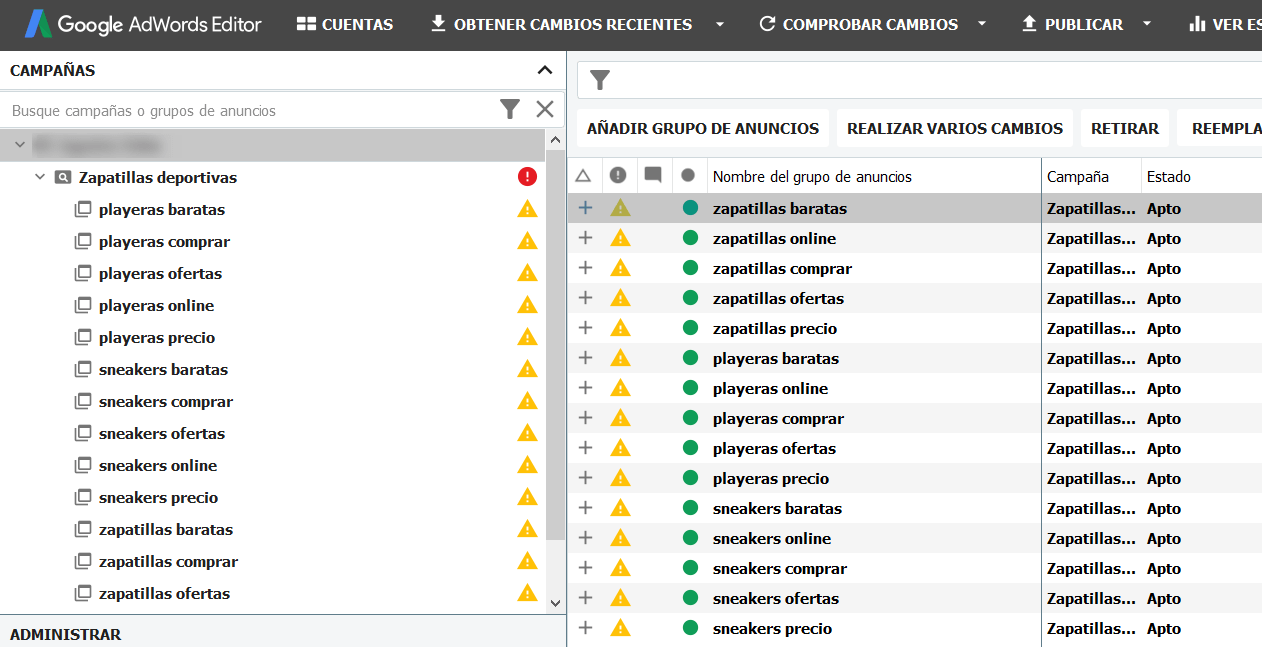Select playeras precio row in table
This screenshot has width=1262, height=647.
[x=914, y=478]
